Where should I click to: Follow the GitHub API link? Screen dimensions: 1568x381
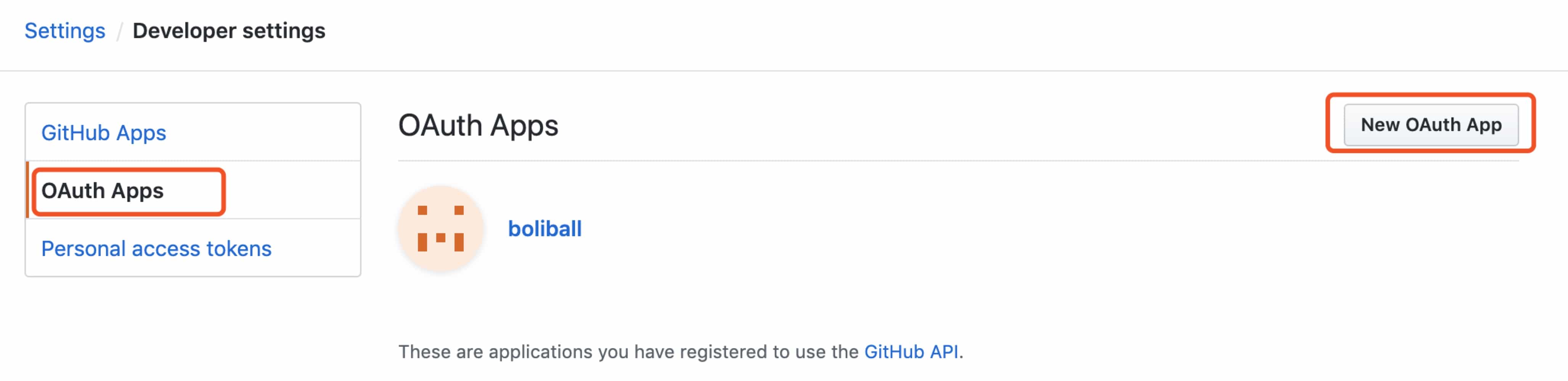click(x=911, y=351)
